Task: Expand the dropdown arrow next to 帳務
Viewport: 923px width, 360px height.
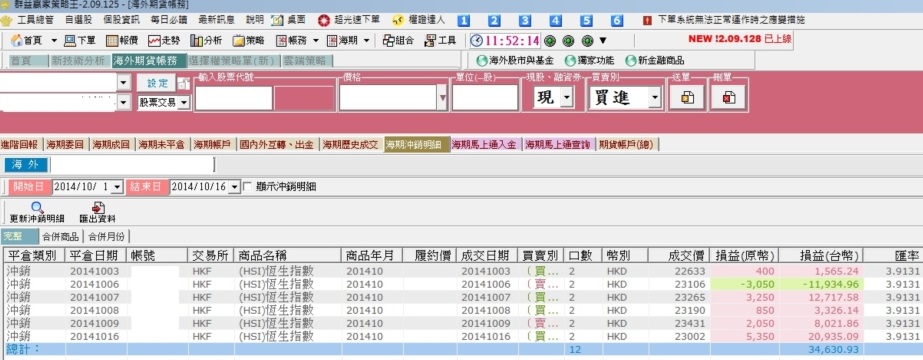Action: (x=316, y=41)
